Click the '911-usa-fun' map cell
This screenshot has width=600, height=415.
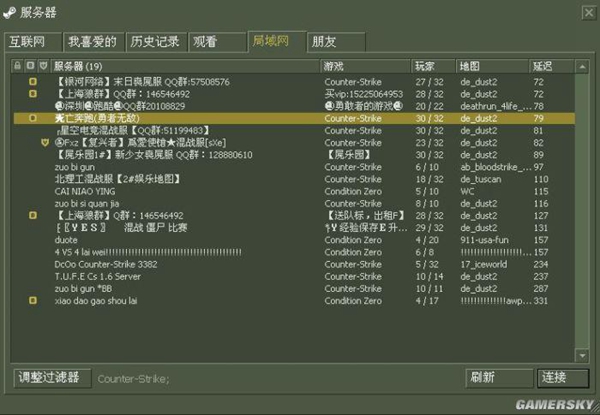pyautogui.click(x=484, y=240)
